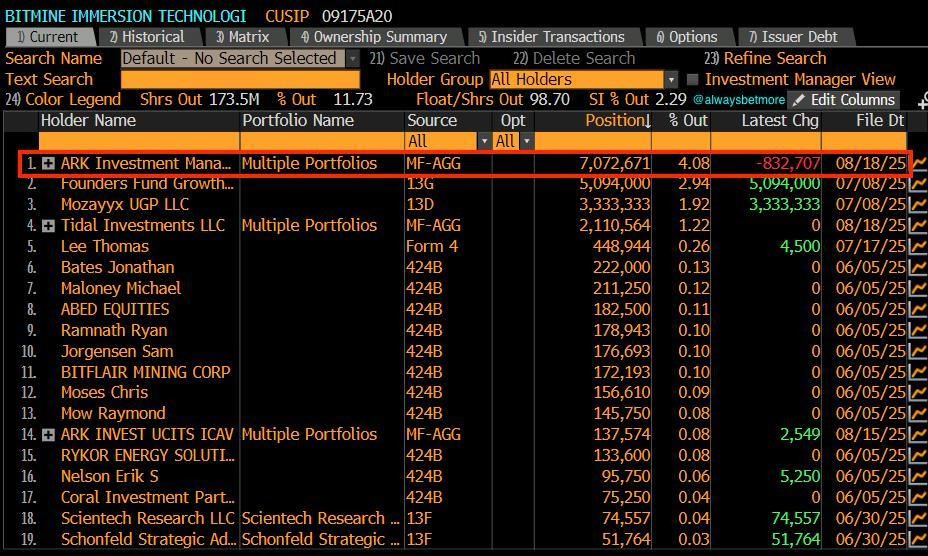Open chart icon for Tidal Investments LLC row
Image resolution: width=928 pixels, height=556 pixels.
(919, 226)
